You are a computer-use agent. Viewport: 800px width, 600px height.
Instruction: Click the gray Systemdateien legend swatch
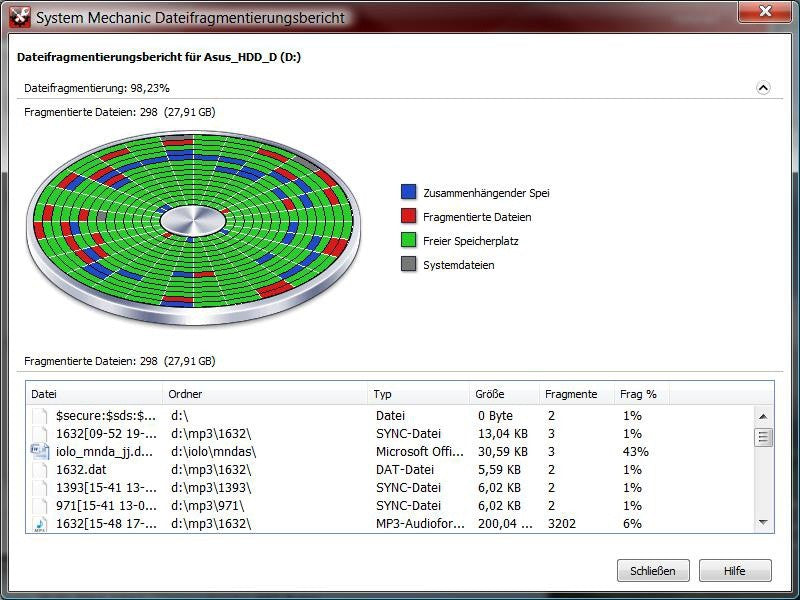pyautogui.click(x=409, y=264)
